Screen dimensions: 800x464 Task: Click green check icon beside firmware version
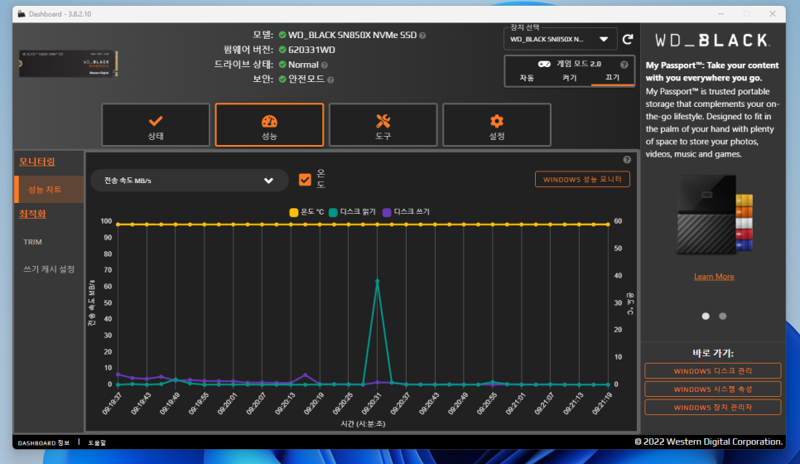(282, 50)
